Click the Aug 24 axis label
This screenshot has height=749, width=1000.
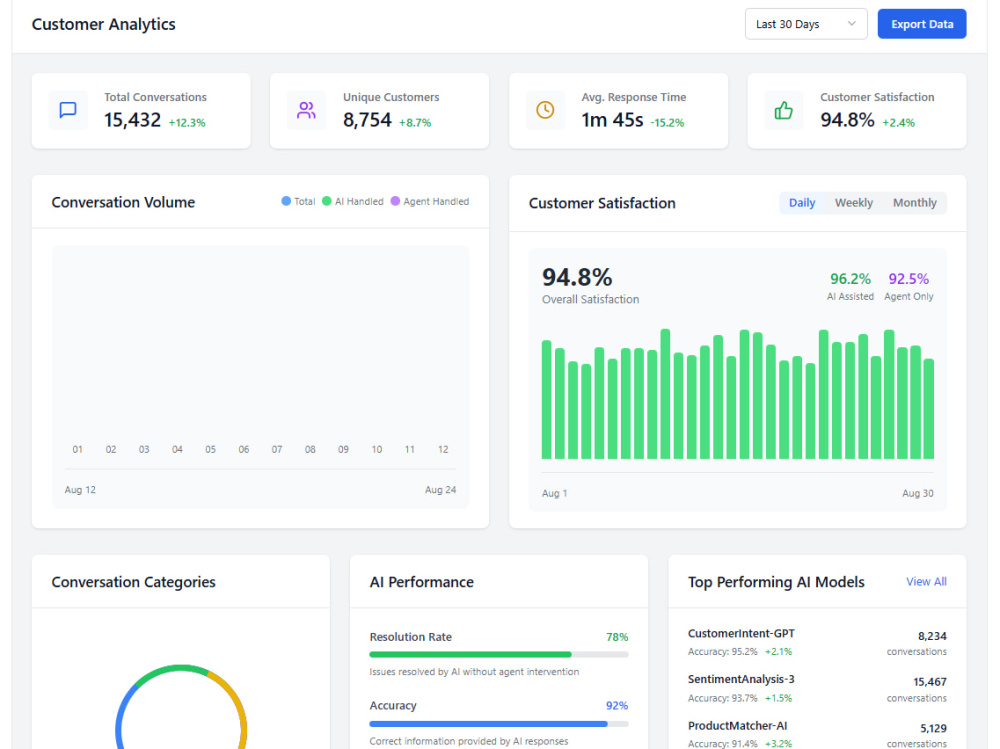441,490
